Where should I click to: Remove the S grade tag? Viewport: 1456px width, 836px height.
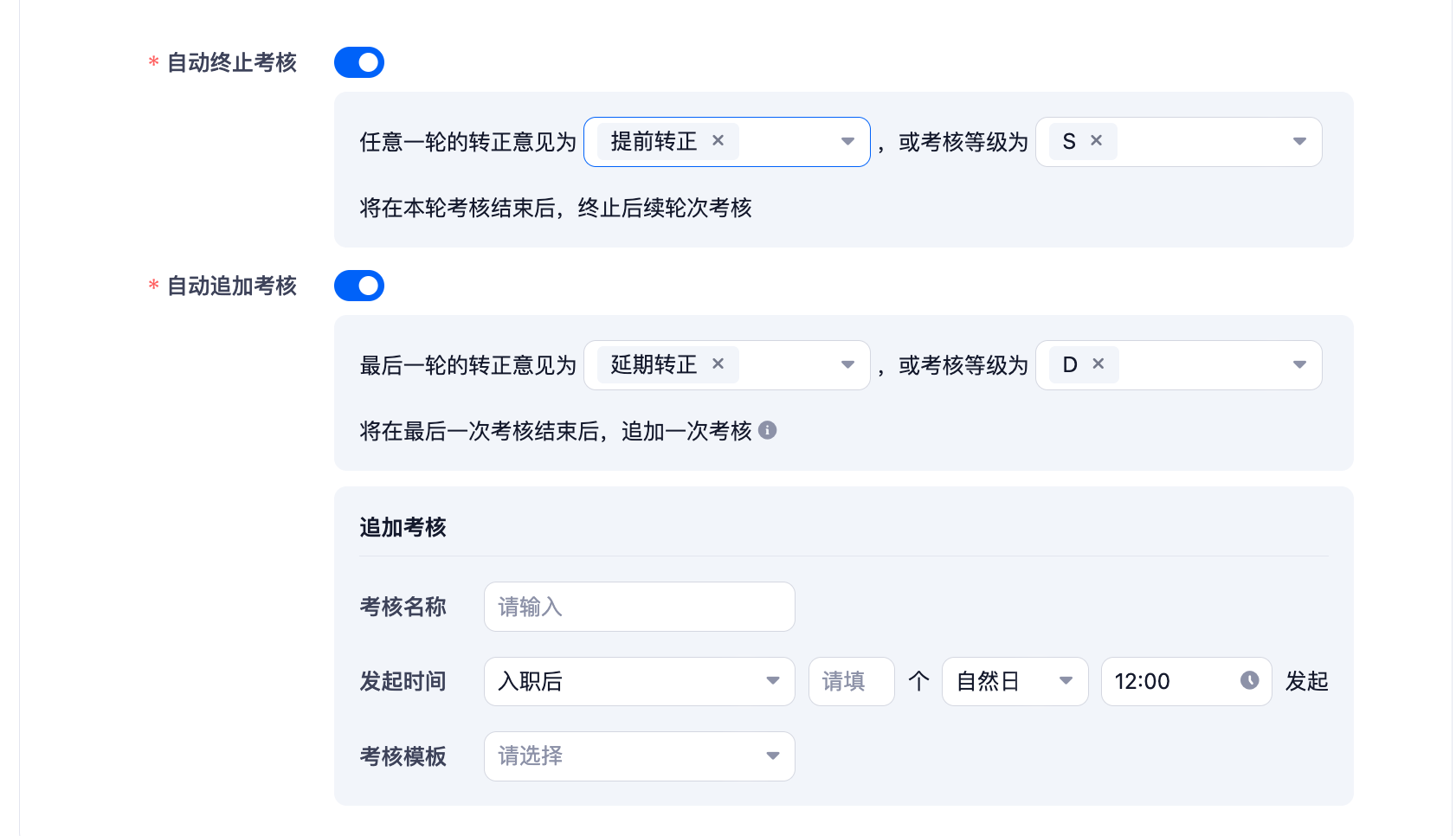(1096, 141)
